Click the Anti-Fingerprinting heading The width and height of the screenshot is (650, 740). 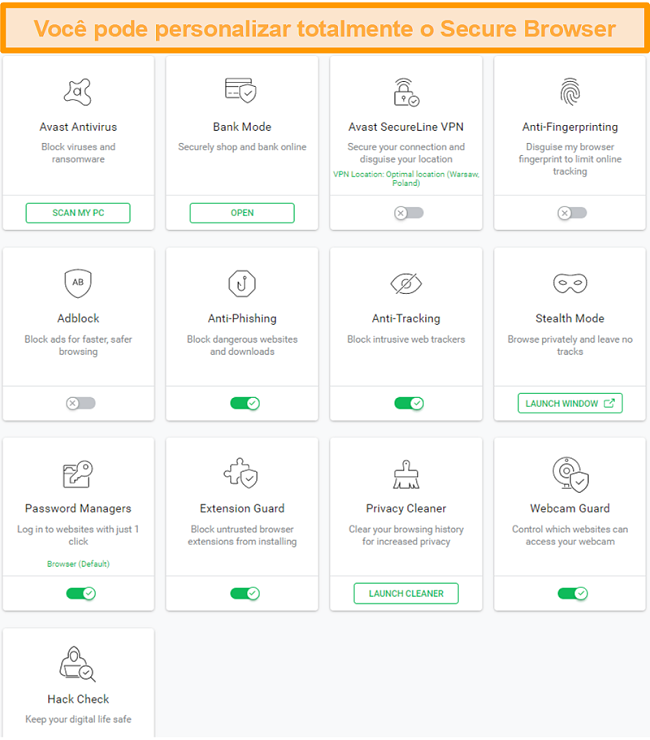tap(570, 127)
